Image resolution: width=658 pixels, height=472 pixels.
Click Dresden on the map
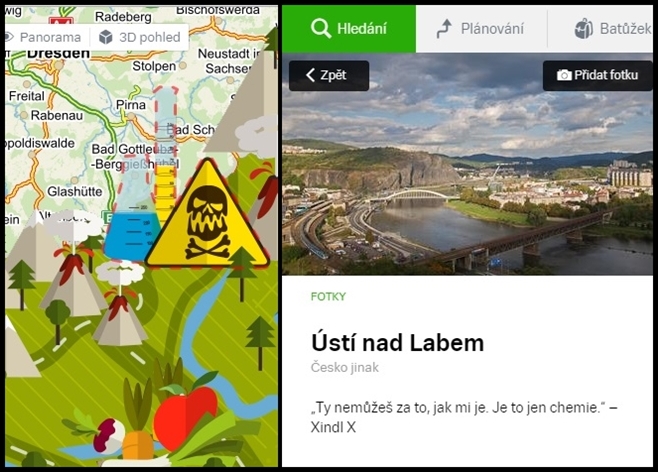click(58, 54)
